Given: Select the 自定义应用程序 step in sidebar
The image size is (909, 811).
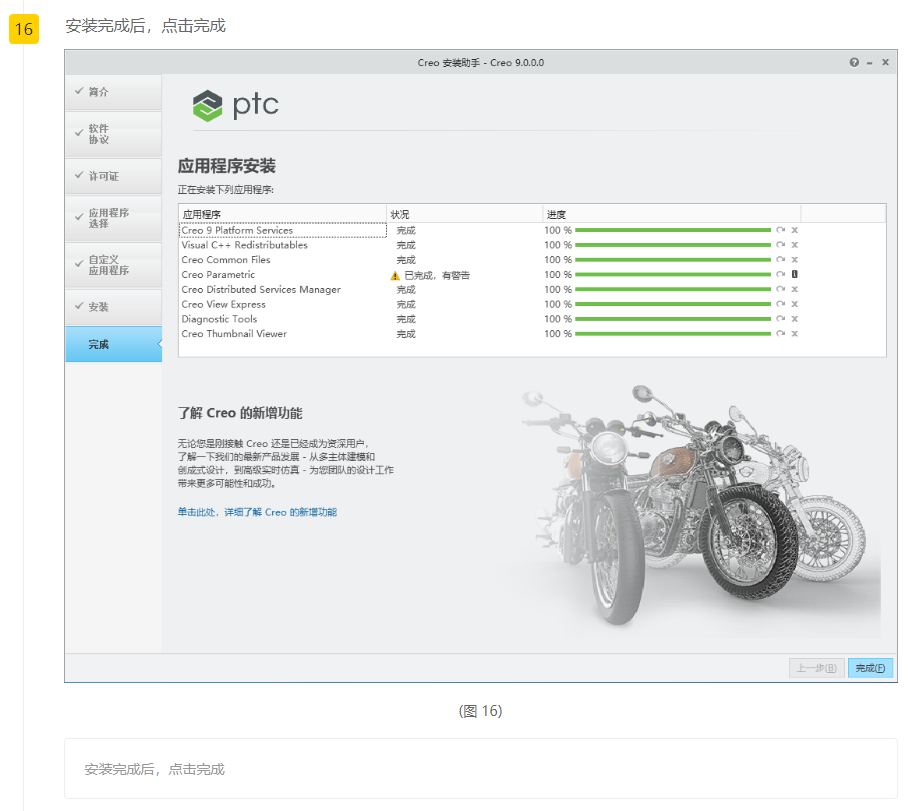Looking at the screenshot, I should (114, 265).
